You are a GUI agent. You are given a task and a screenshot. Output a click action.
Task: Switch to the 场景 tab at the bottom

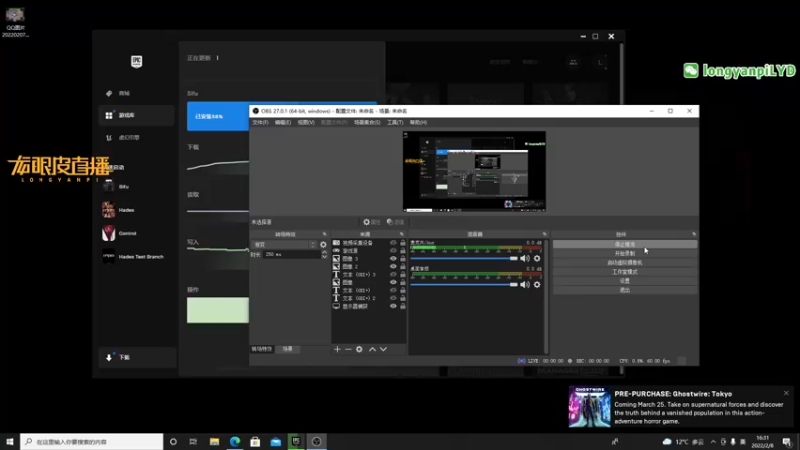pos(288,349)
